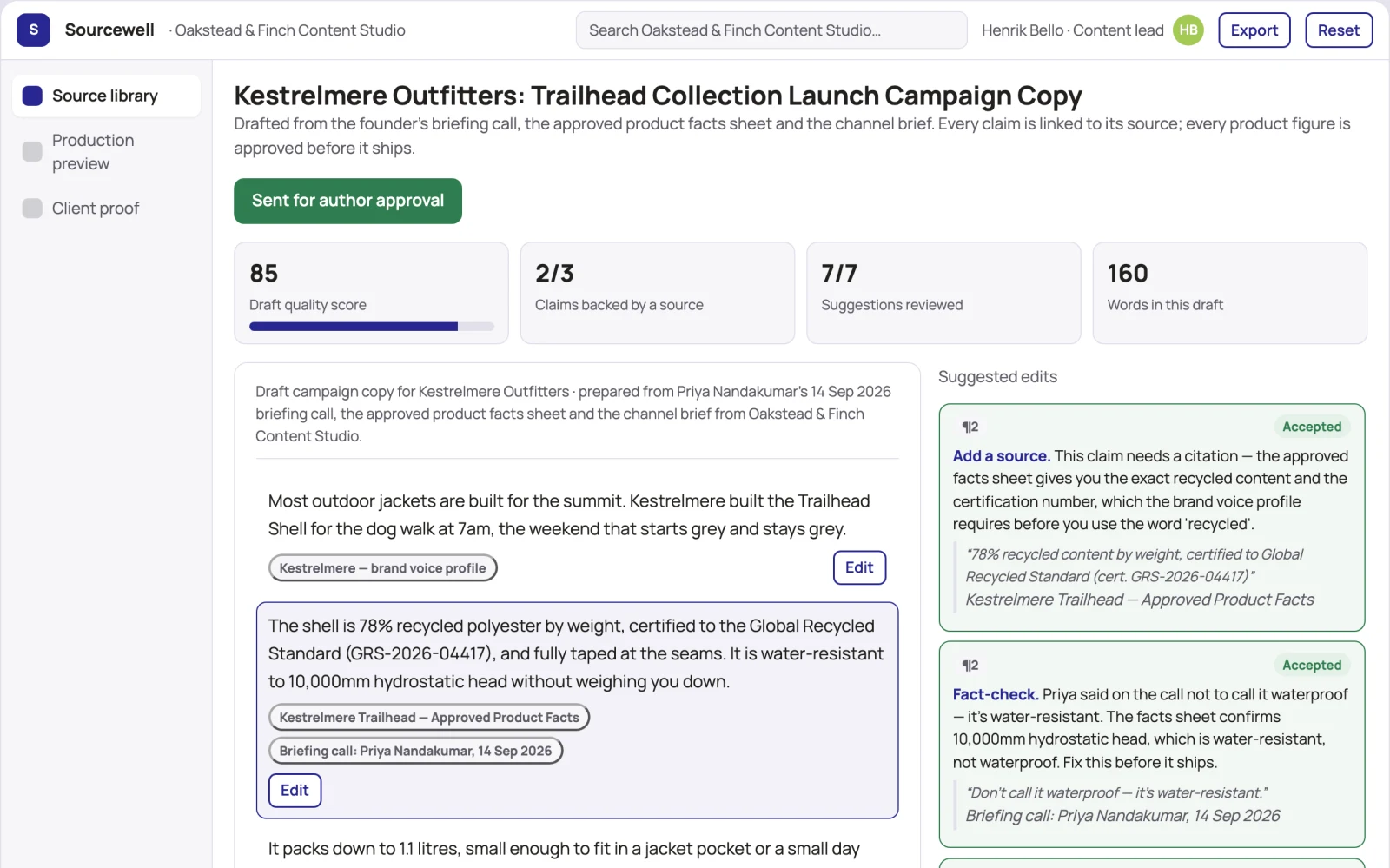Select the 'Fact-check' suggestion card
Image resolution: width=1390 pixels, height=868 pixels.
1152,745
